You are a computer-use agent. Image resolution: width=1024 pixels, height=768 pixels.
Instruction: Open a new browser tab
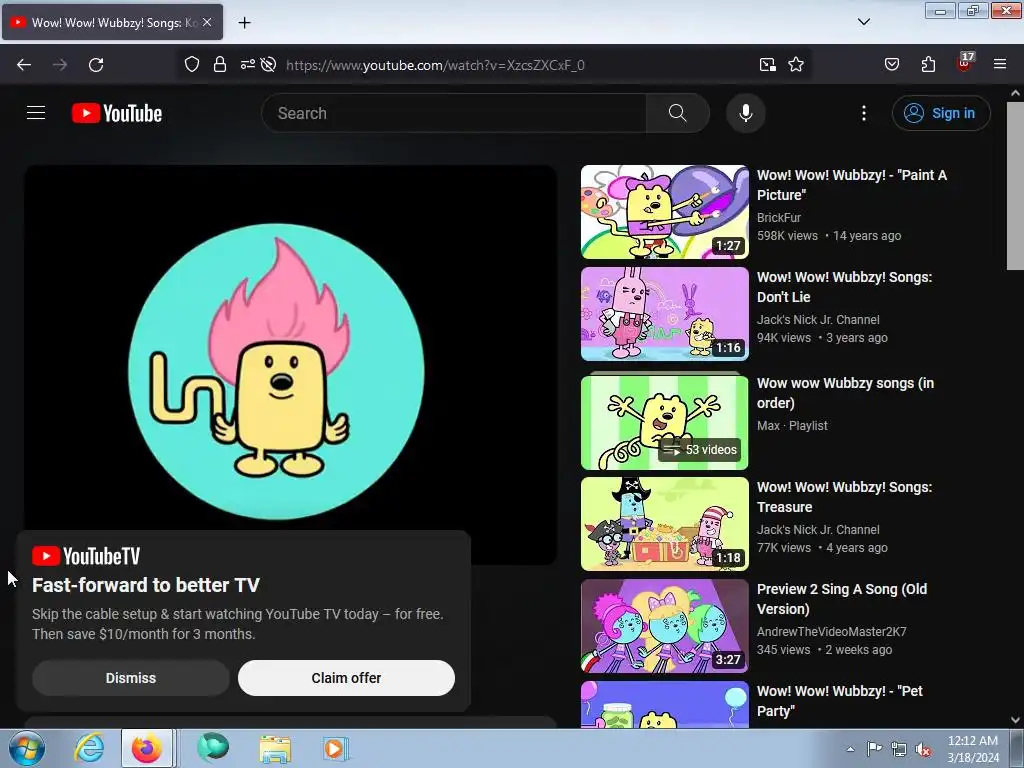point(244,23)
